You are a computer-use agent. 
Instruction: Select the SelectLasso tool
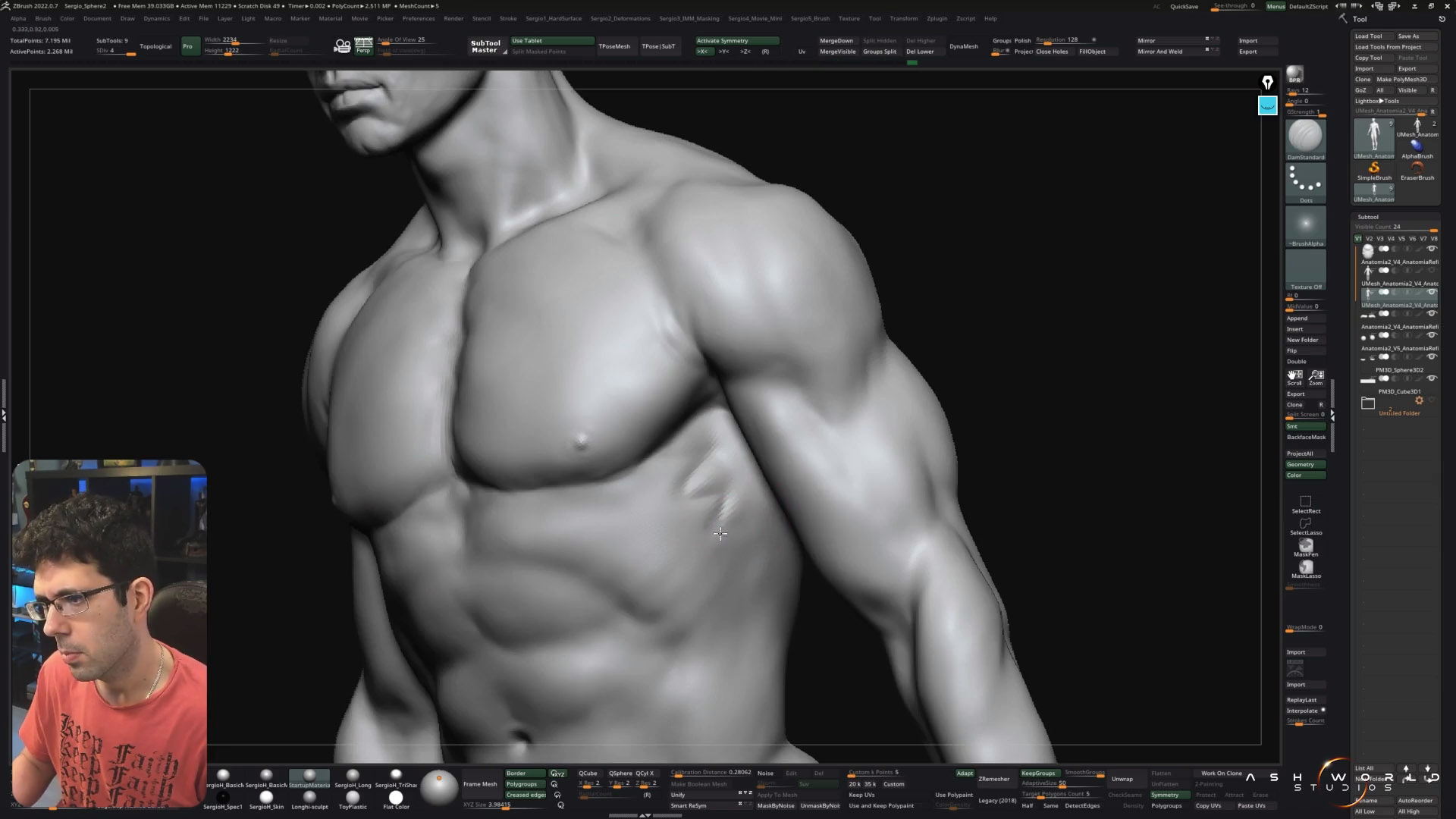(x=1305, y=525)
